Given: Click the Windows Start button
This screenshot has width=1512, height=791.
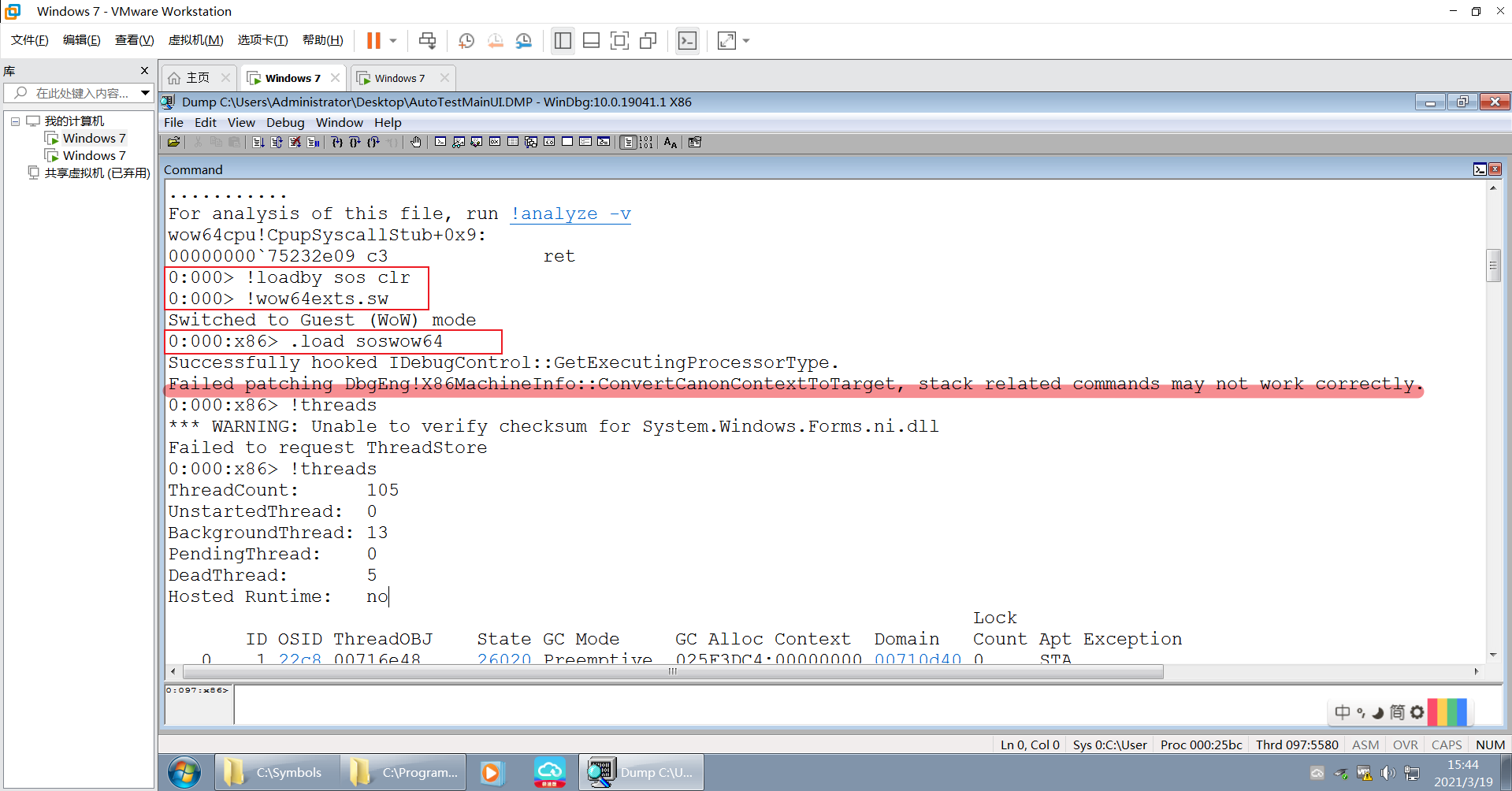Looking at the screenshot, I should click(x=184, y=773).
